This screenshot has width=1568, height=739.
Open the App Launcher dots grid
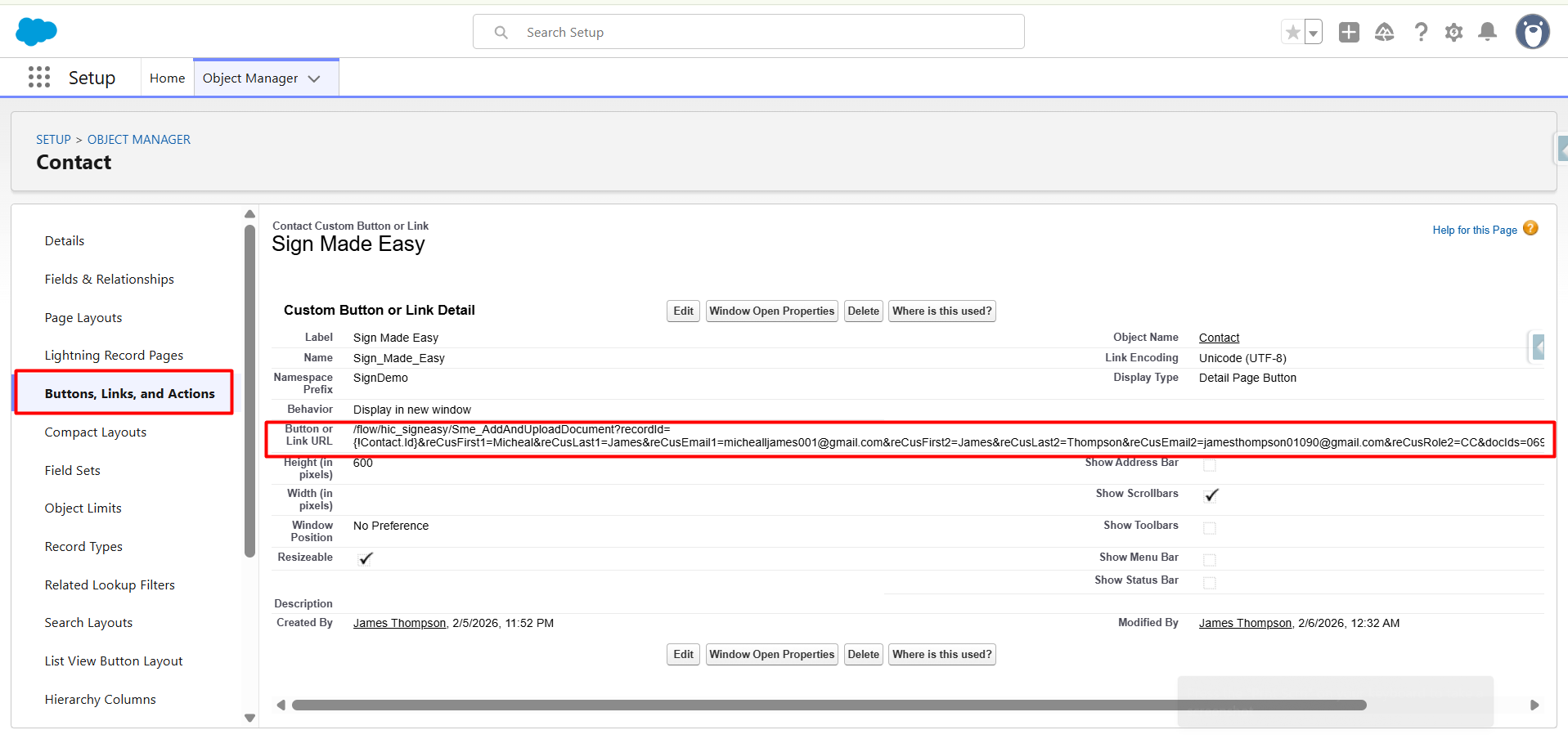[x=39, y=78]
